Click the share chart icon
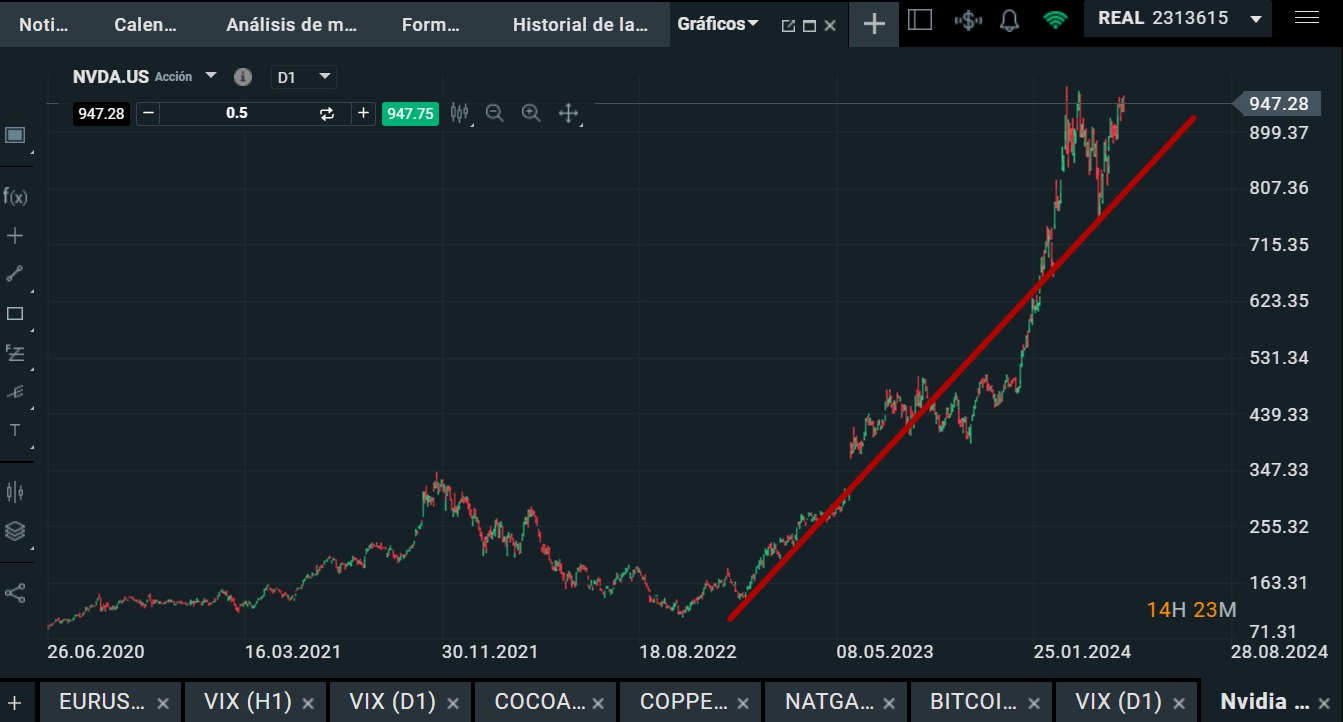Viewport: 1343px width, 722px height. pos(15,593)
